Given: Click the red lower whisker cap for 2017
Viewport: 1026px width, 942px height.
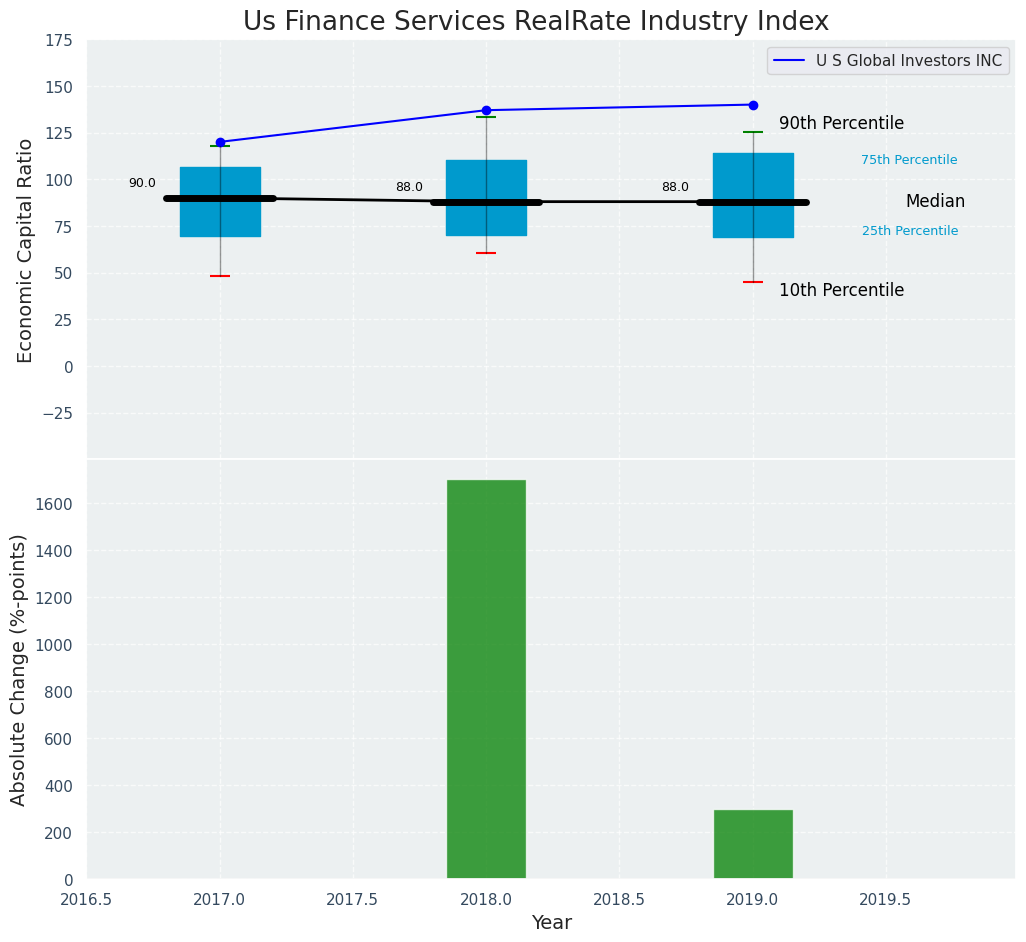Looking at the screenshot, I should (220, 276).
